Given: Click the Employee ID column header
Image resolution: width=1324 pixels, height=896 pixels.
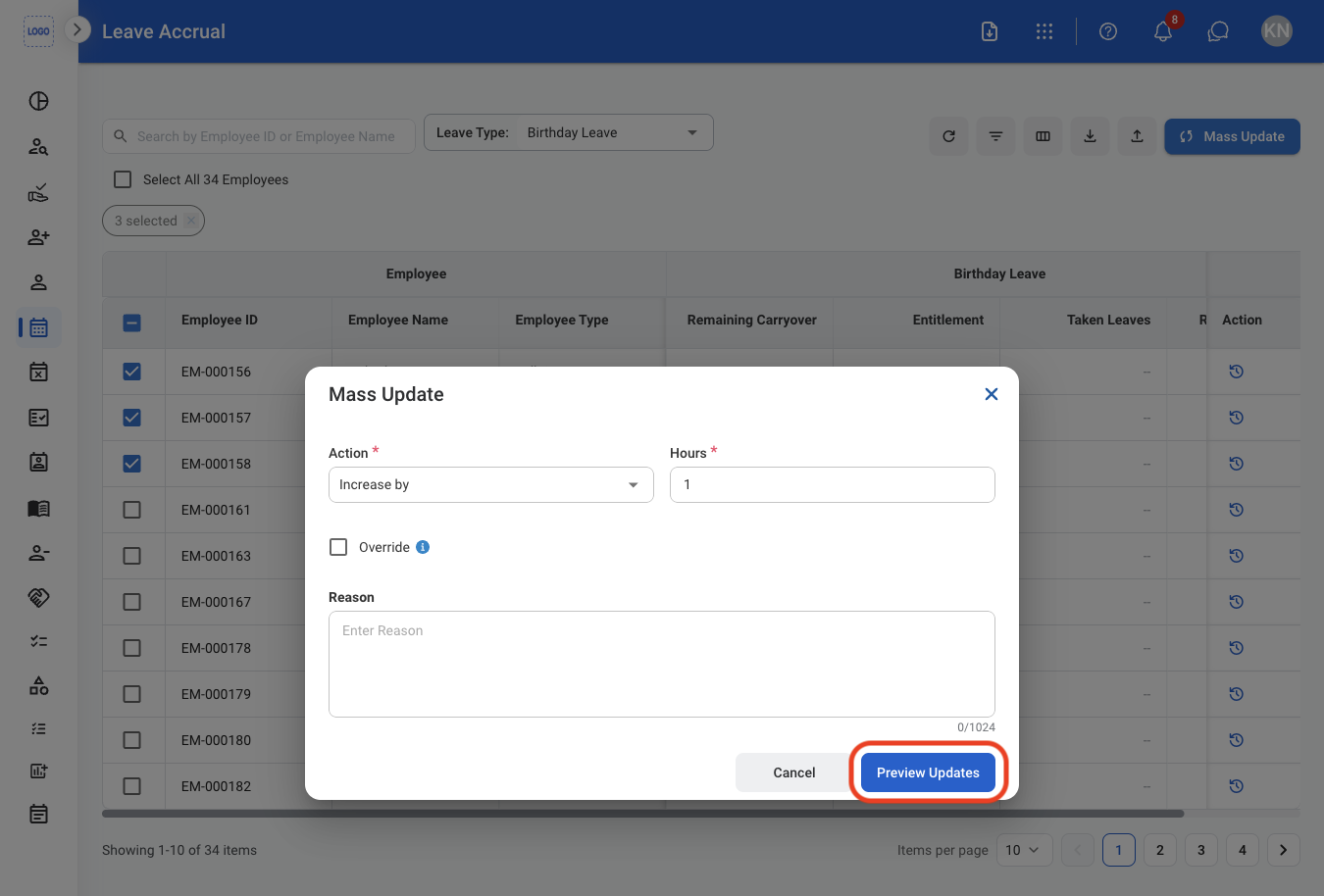Looking at the screenshot, I should [220, 320].
